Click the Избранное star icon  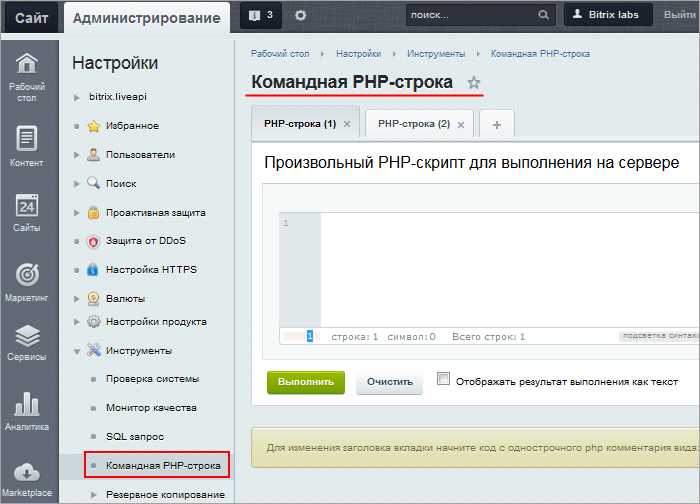click(x=93, y=126)
